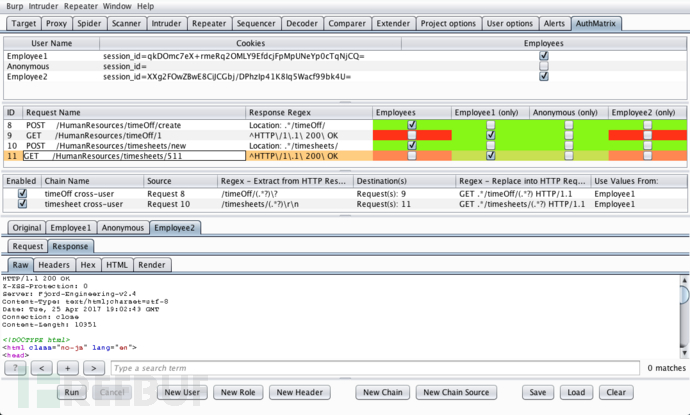Toggle Anonymous (only) checkbox for request 8
This screenshot has width=690, height=415.
point(569,125)
